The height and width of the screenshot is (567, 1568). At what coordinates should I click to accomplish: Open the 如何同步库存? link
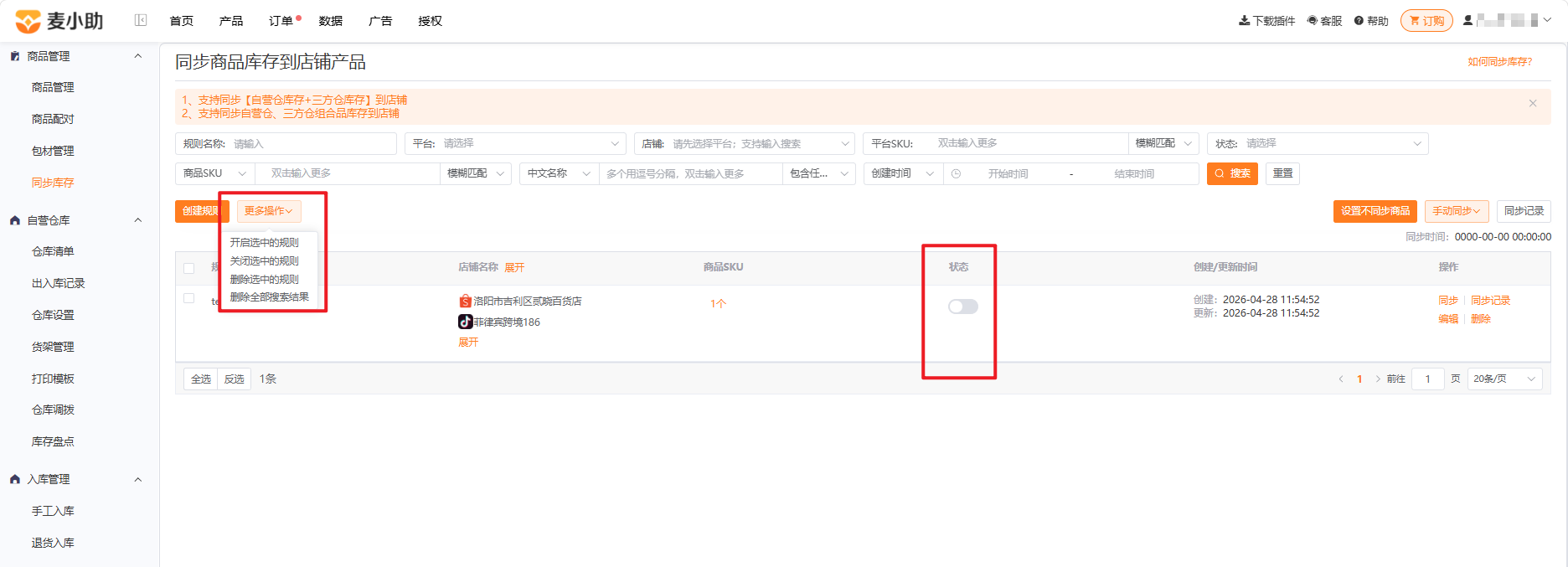coord(1500,62)
